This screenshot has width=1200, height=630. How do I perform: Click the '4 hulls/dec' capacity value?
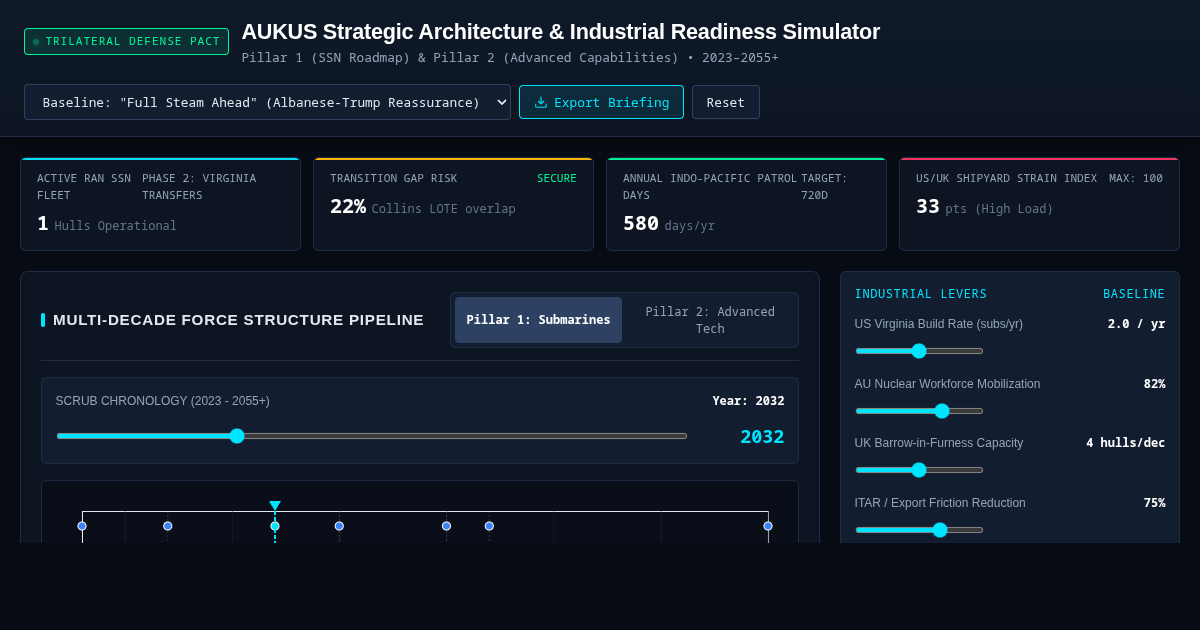click(1126, 443)
